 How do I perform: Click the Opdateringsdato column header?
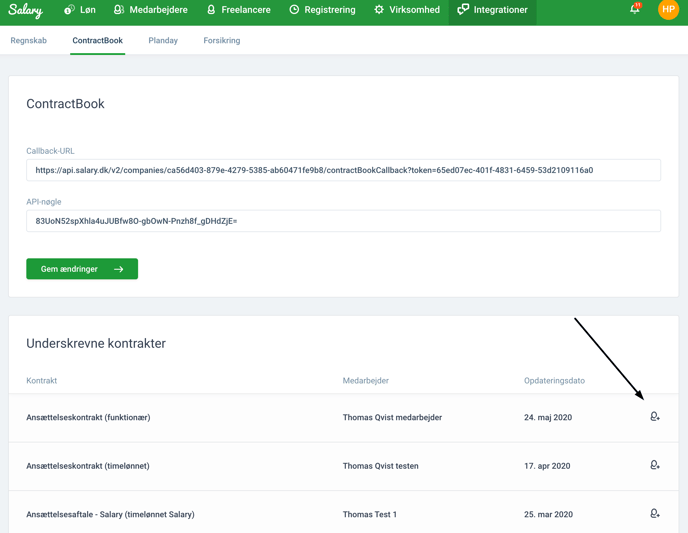click(x=554, y=380)
